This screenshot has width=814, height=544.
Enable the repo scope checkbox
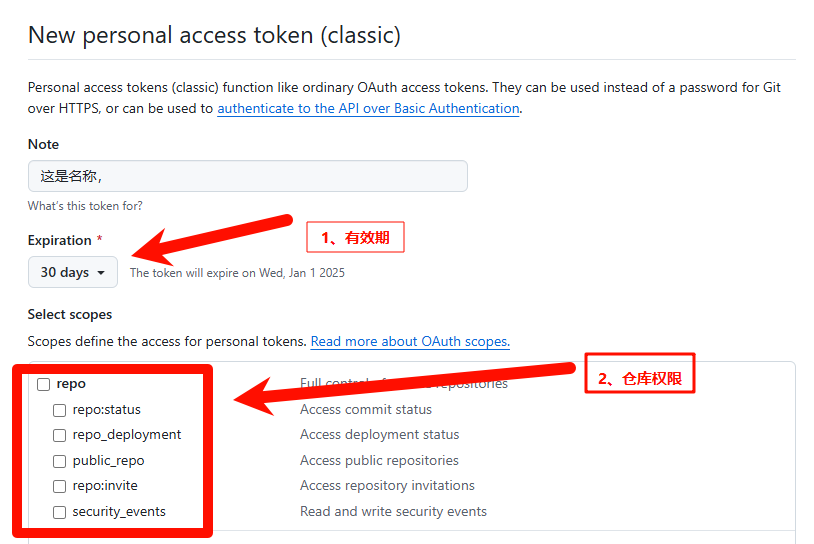44,384
